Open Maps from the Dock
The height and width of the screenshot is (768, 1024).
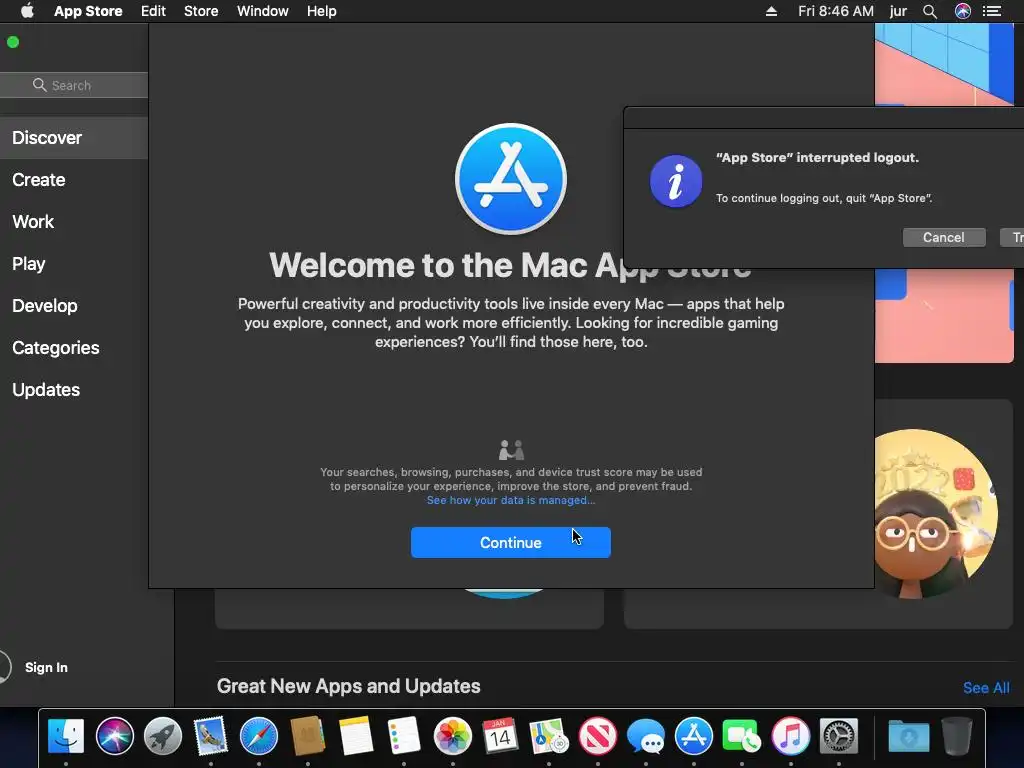(x=549, y=736)
